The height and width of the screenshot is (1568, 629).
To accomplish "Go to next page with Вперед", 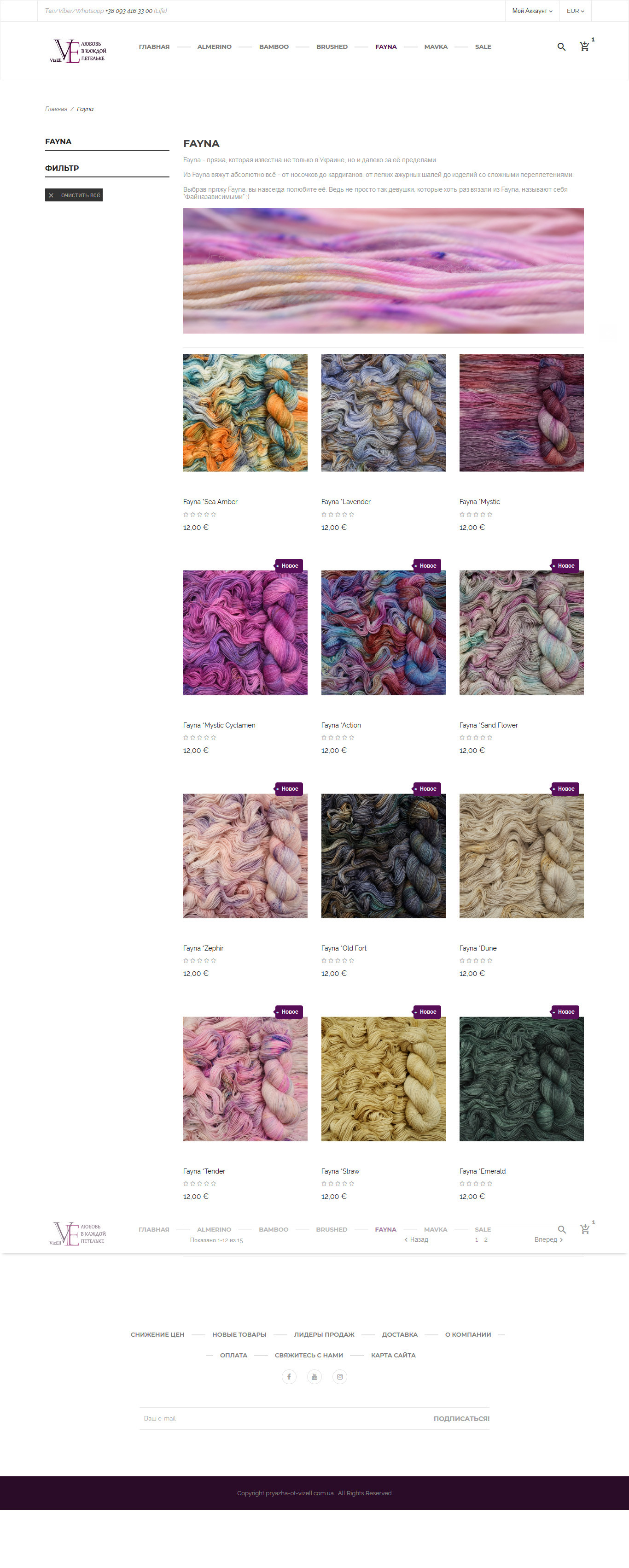I will pos(548,1239).
